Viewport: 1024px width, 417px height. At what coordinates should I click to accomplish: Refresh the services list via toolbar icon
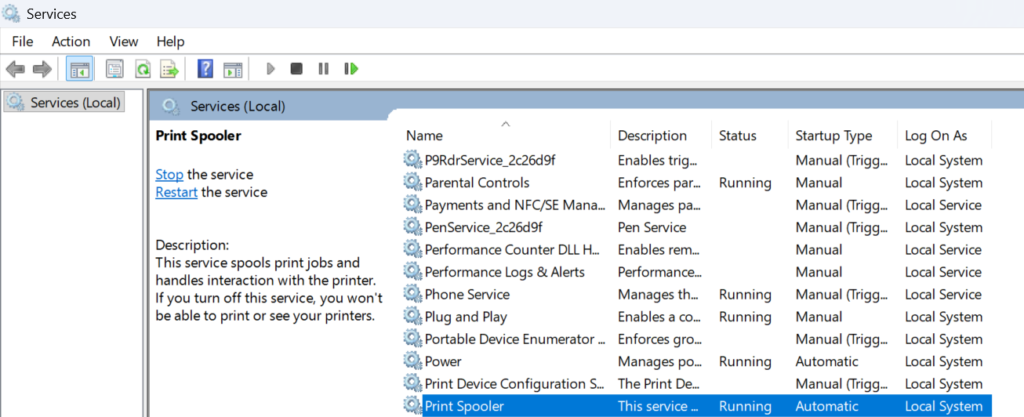(x=142, y=69)
